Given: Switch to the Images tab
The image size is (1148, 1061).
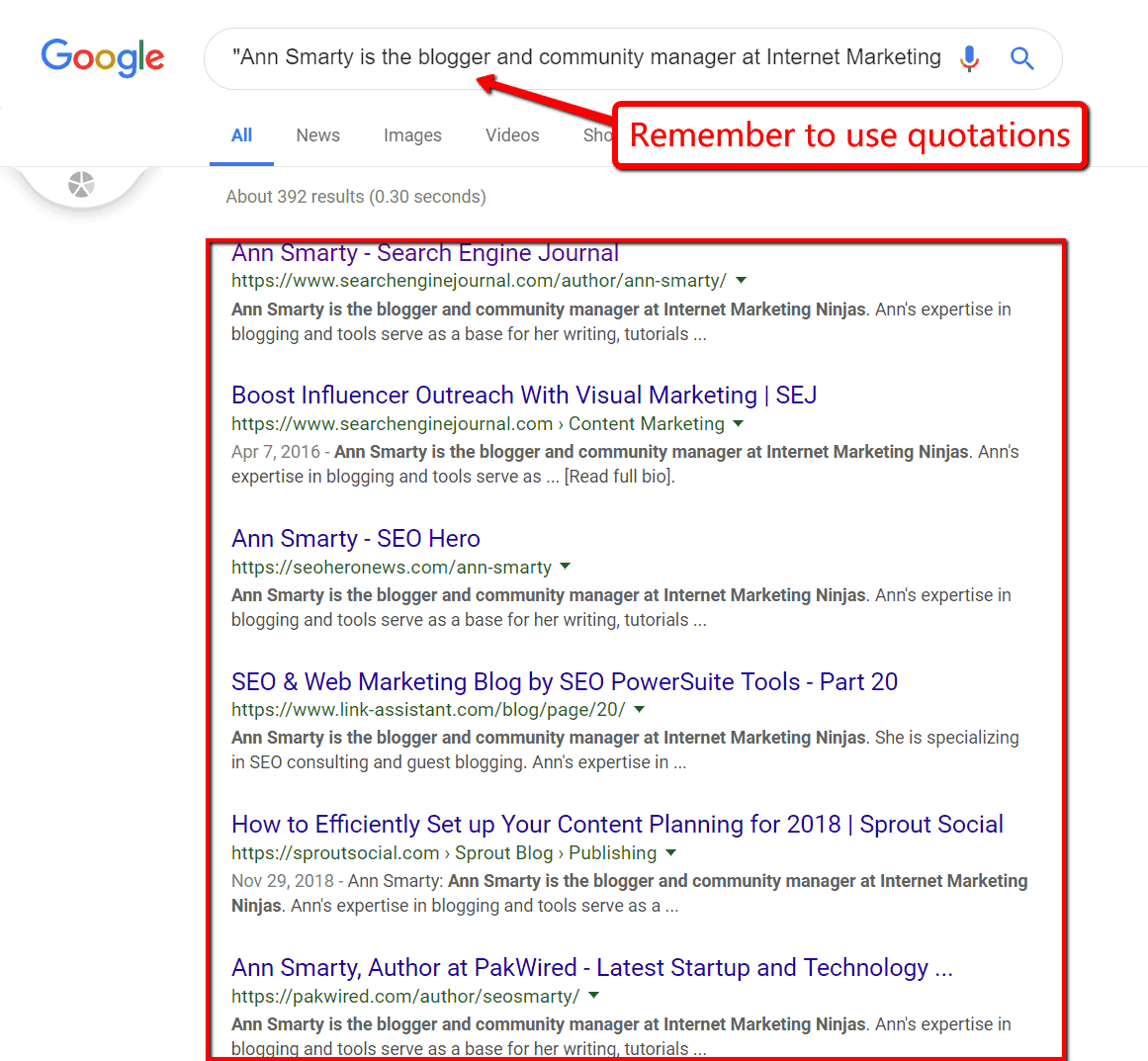Looking at the screenshot, I should pos(412,134).
